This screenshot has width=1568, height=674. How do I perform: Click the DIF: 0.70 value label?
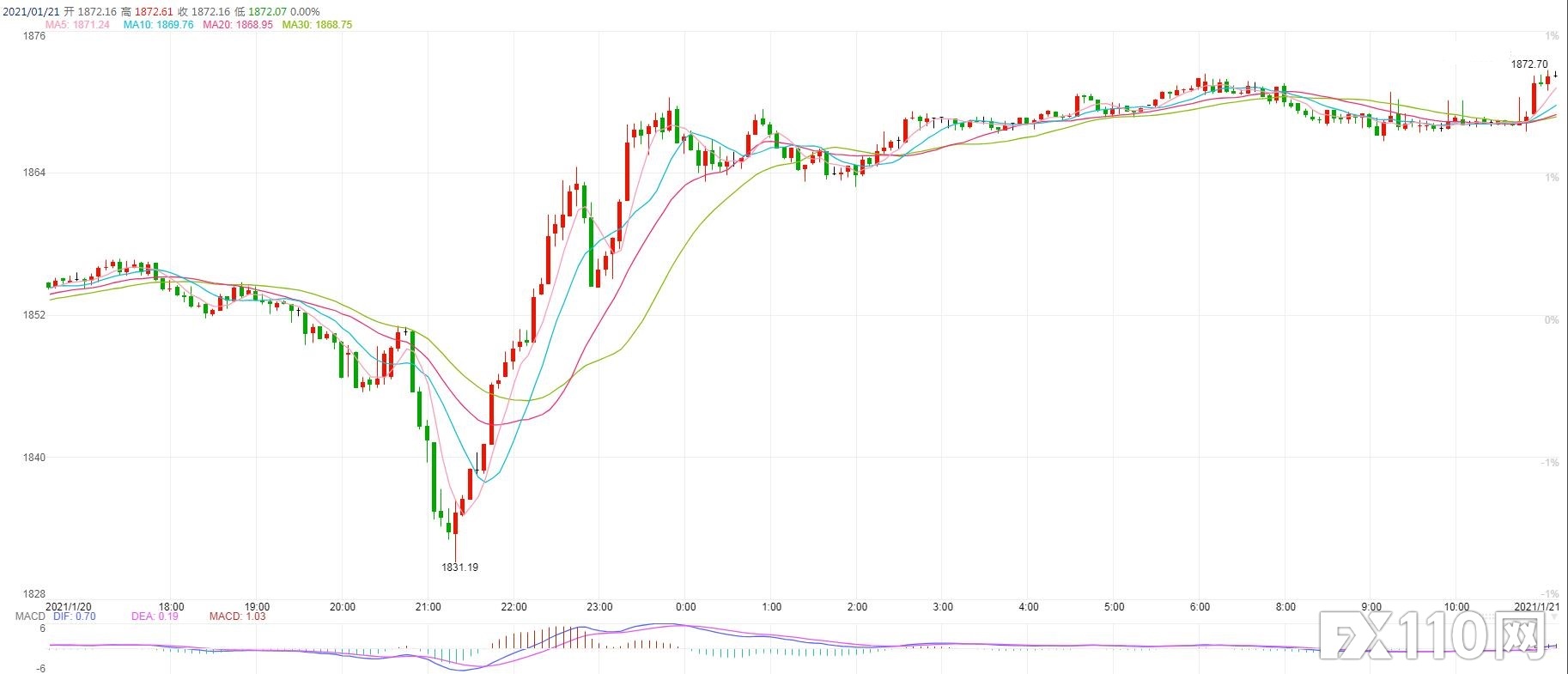tap(75, 616)
